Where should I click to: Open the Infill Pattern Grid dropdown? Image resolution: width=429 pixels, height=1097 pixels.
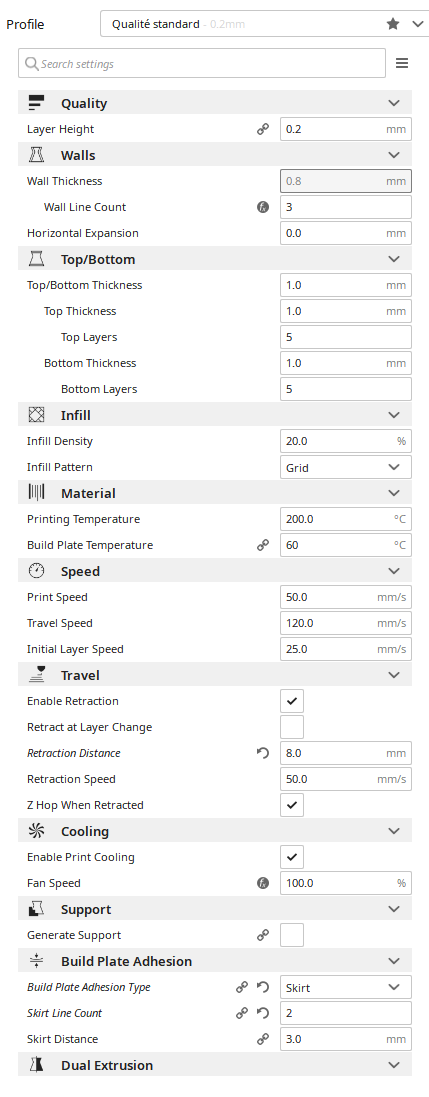point(346,467)
